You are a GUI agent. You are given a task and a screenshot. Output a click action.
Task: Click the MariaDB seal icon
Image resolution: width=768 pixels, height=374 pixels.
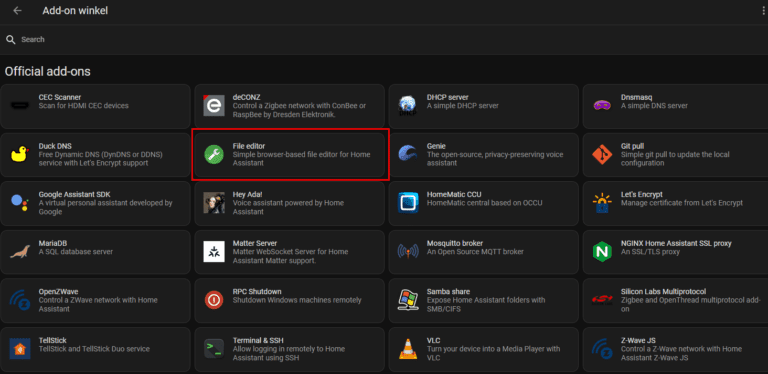[x=20, y=251]
